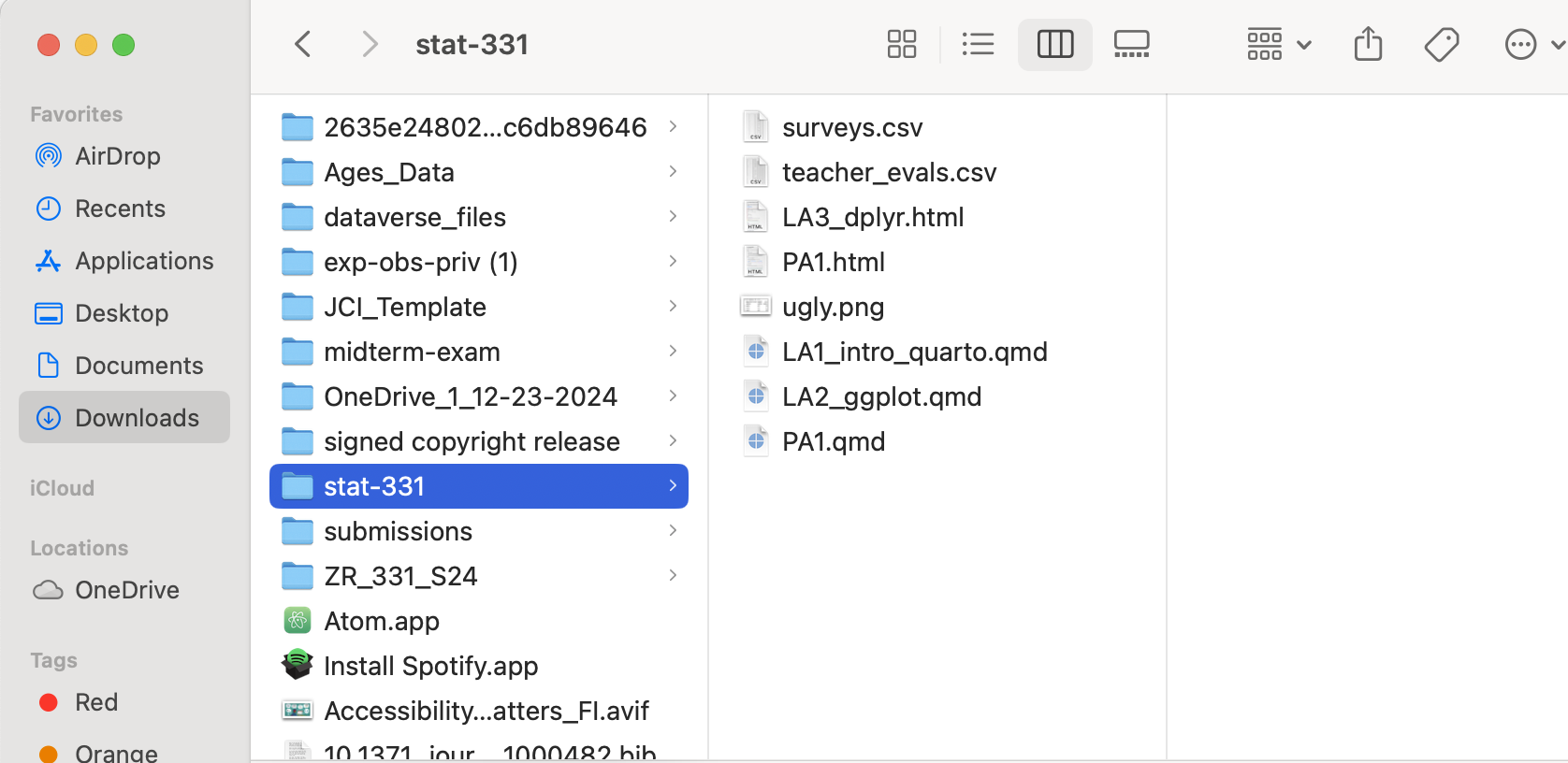Switch to gallery view
The image size is (1568, 763).
[1131, 44]
